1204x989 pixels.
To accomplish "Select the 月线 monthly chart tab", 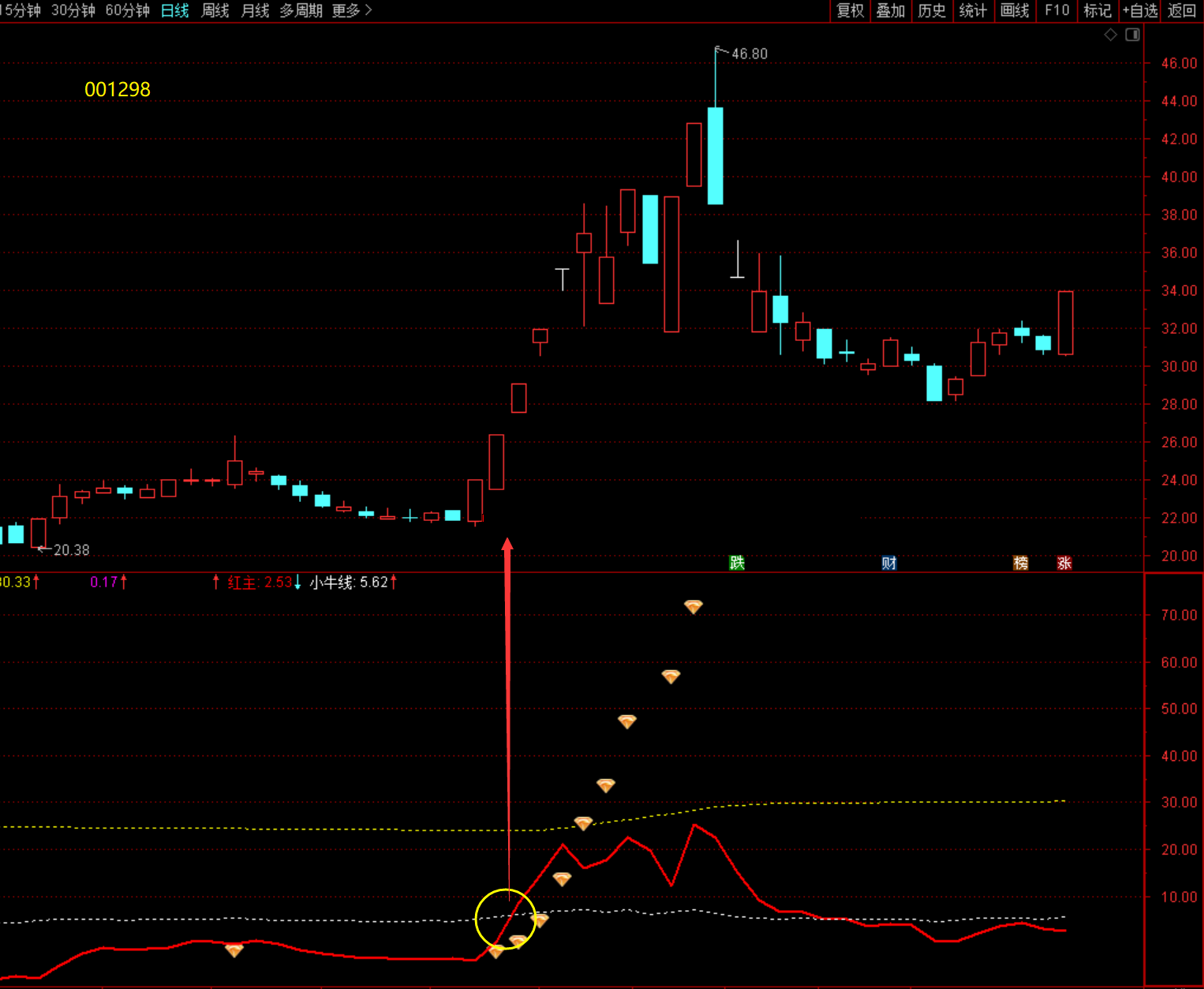I will point(255,10).
